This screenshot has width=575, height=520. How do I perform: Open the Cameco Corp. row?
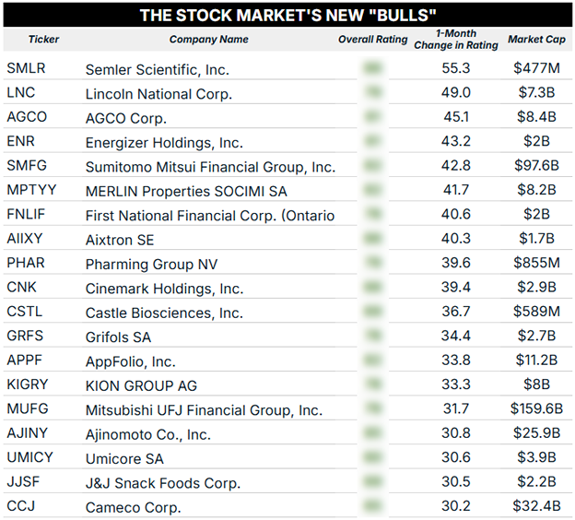point(288,506)
